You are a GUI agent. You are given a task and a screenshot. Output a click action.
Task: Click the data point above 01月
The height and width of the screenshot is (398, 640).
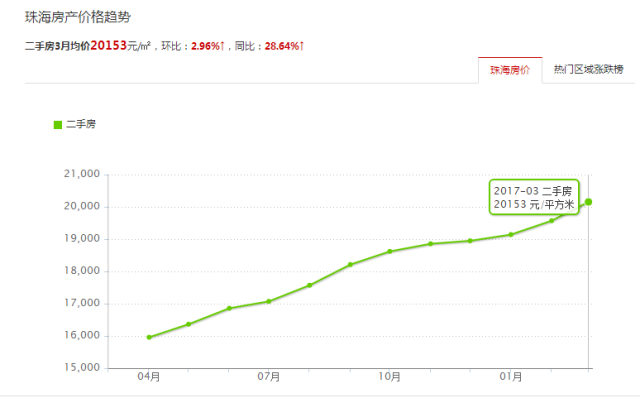(511, 235)
